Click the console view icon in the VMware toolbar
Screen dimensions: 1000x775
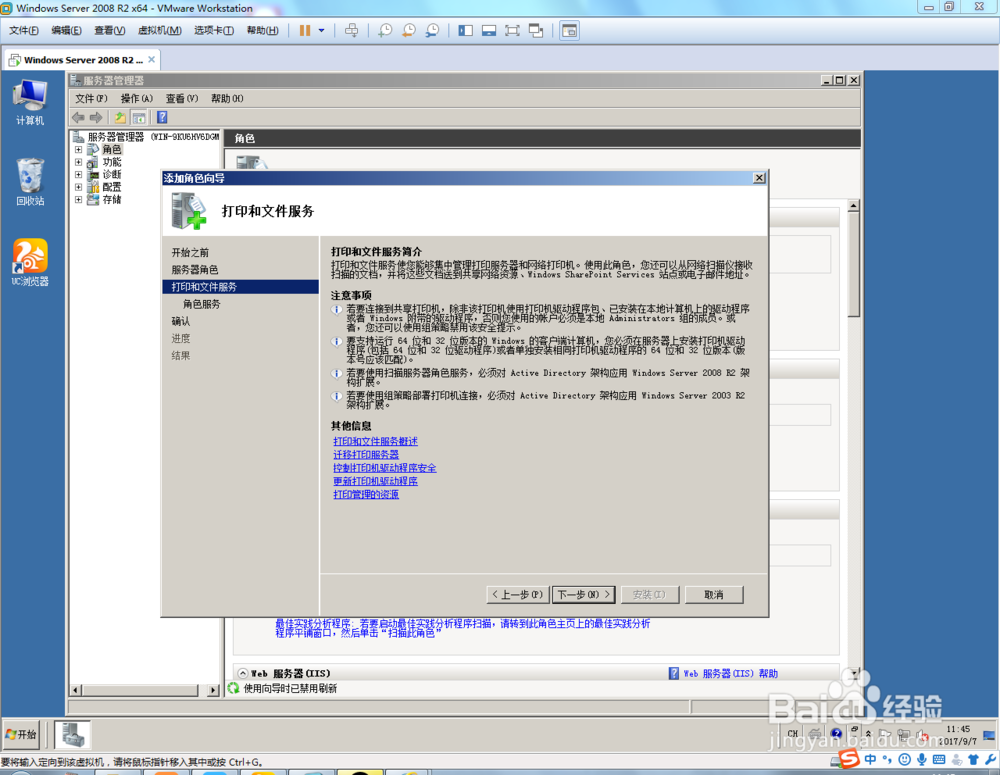(570, 31)
